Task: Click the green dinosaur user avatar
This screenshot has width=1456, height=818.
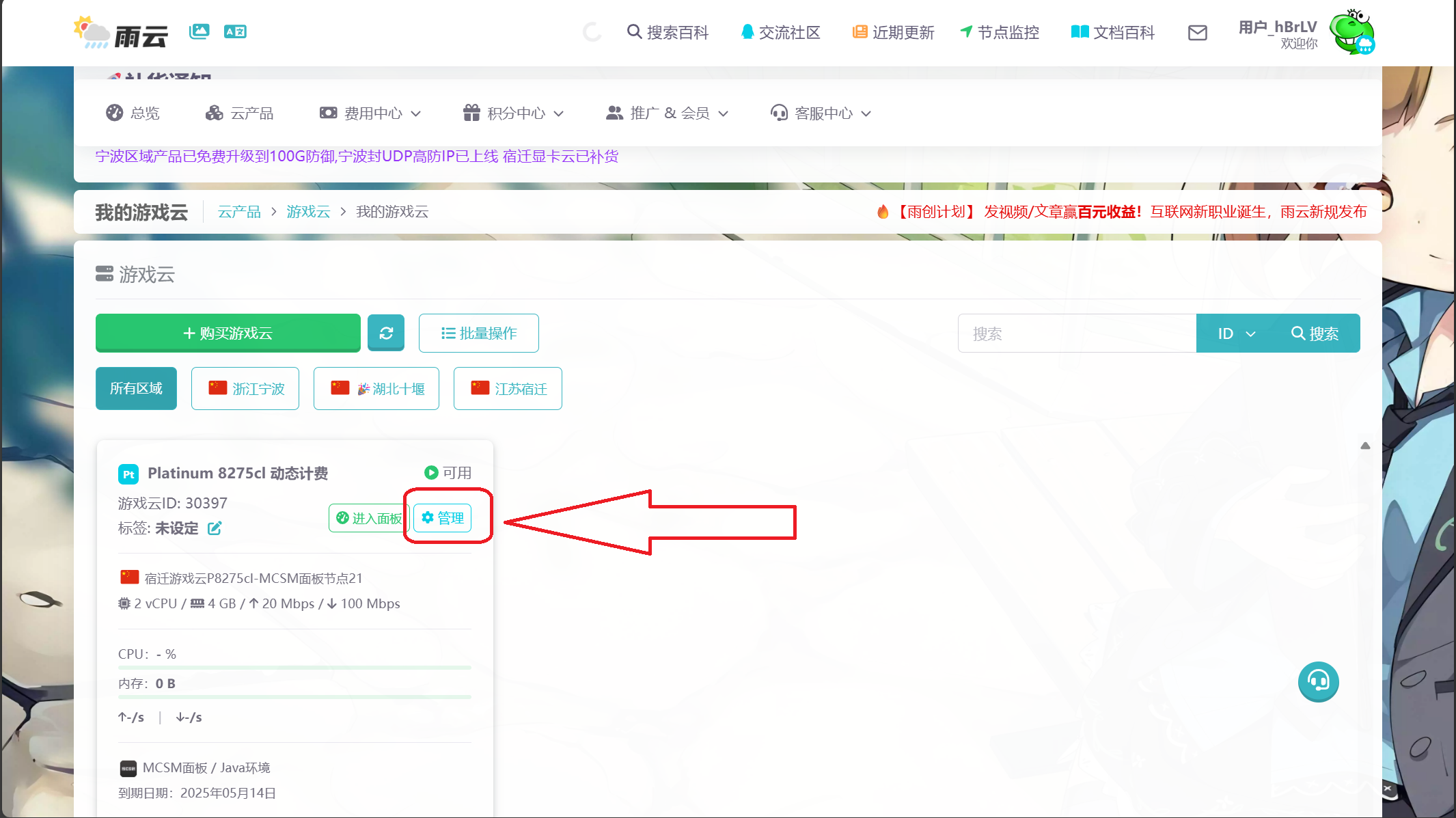Action: click(1351, 31)
